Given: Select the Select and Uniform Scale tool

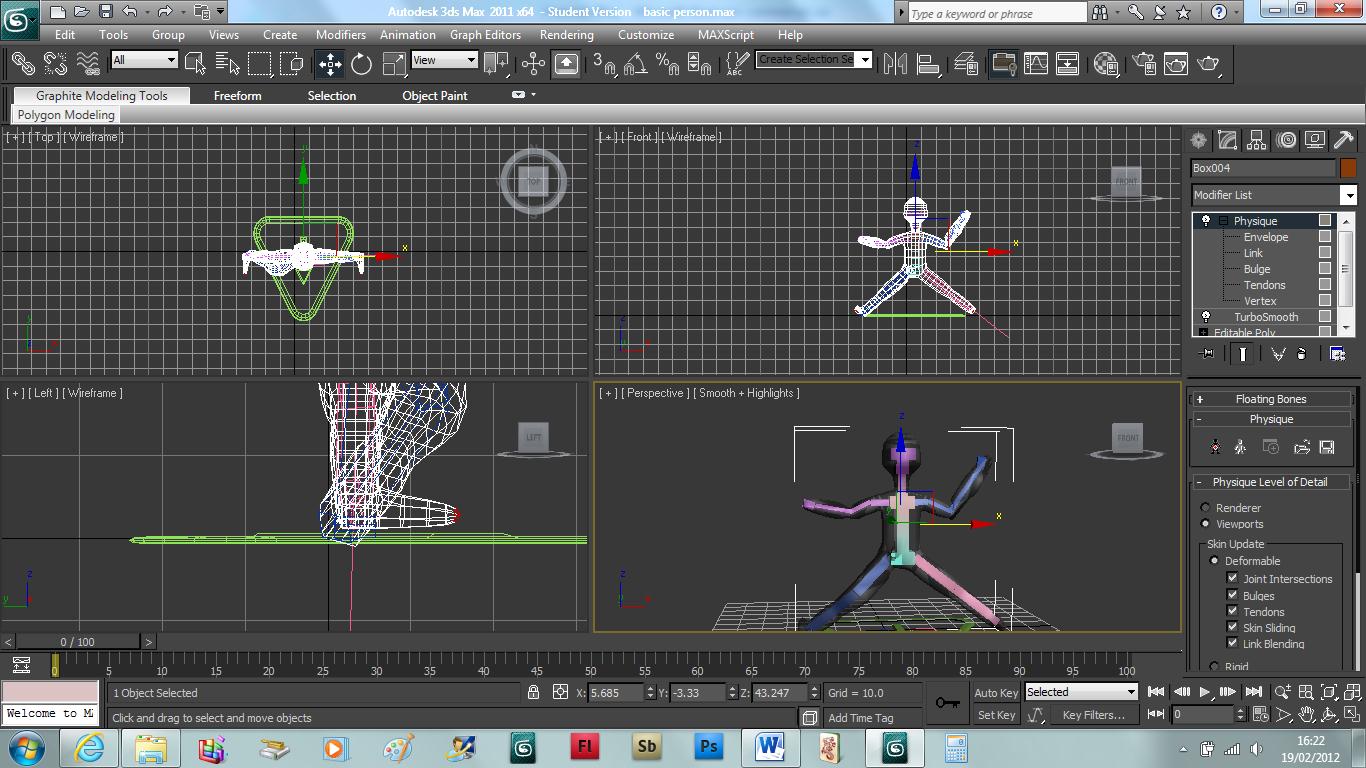Looking at the screenshot, I should tap(392, 64).
